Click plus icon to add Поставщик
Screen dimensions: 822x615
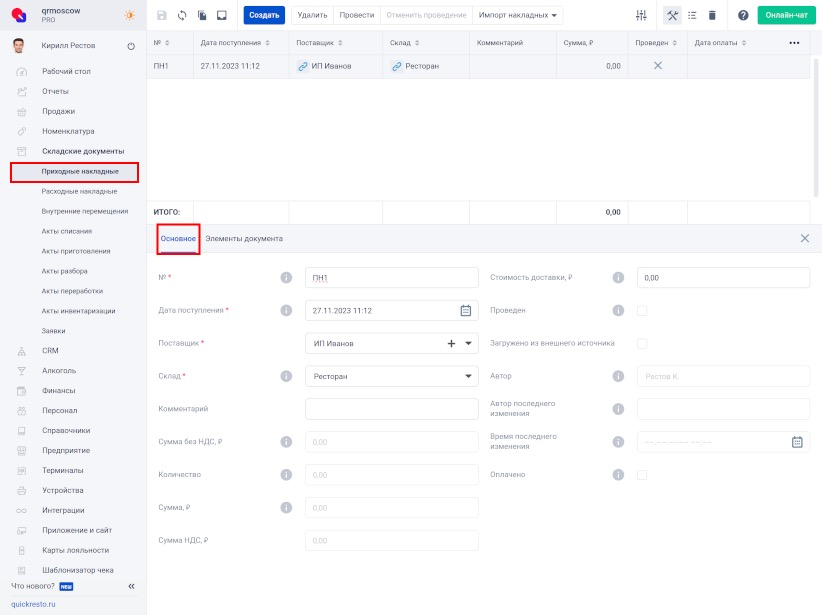(451, 343)
